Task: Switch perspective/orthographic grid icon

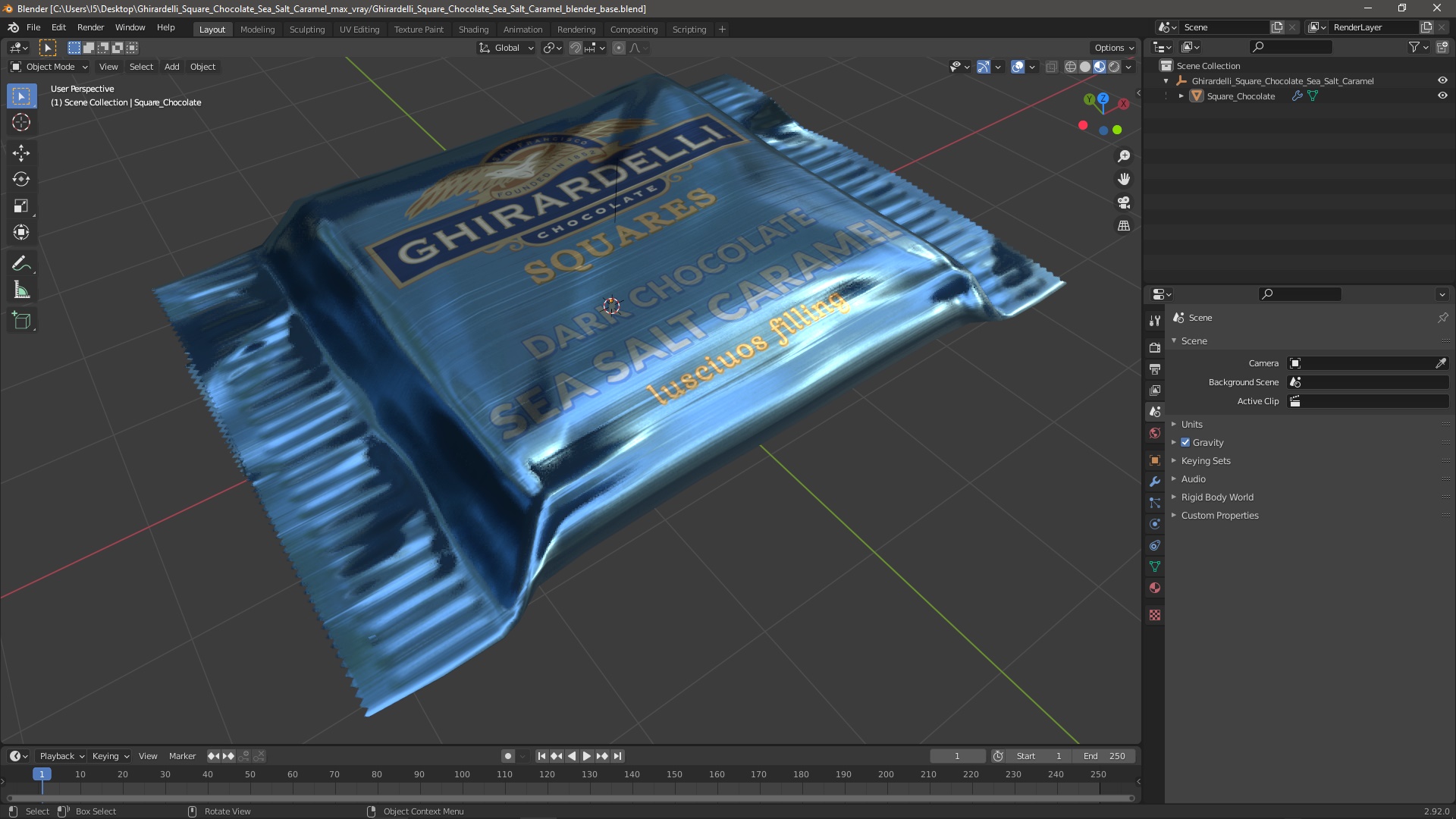Action: [1124, 226]
